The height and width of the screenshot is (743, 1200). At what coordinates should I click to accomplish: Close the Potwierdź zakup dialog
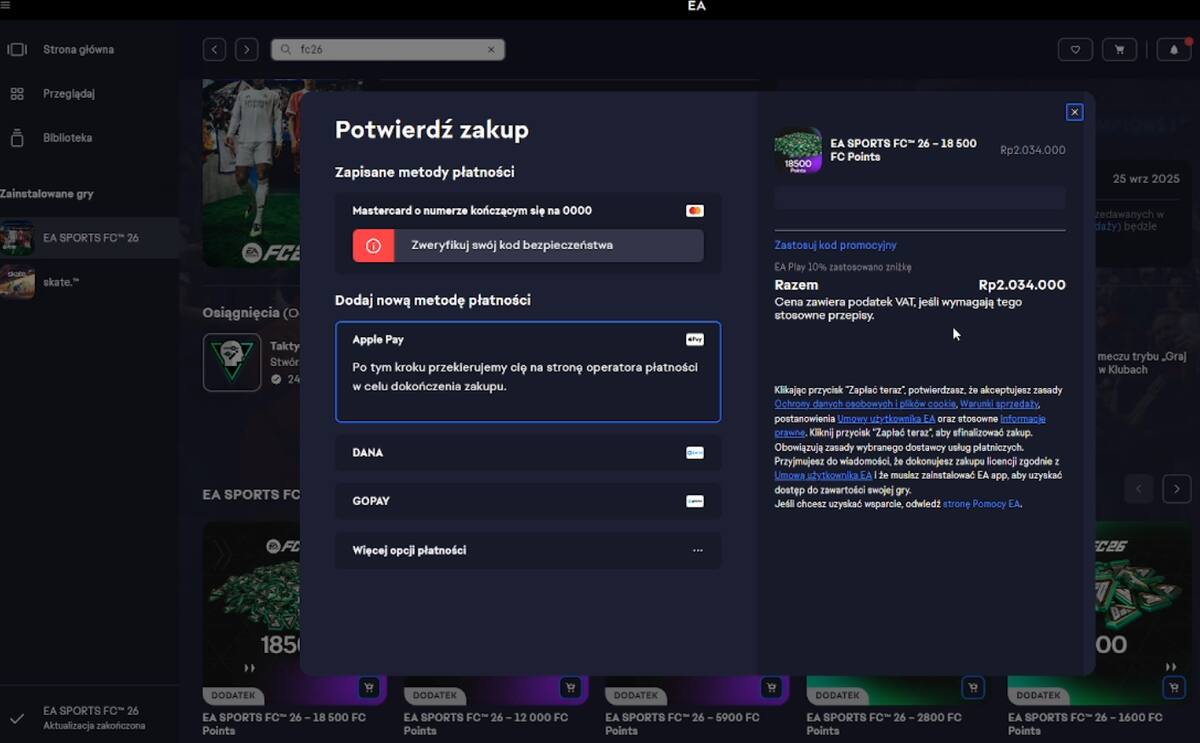[x=1075, y=112]
